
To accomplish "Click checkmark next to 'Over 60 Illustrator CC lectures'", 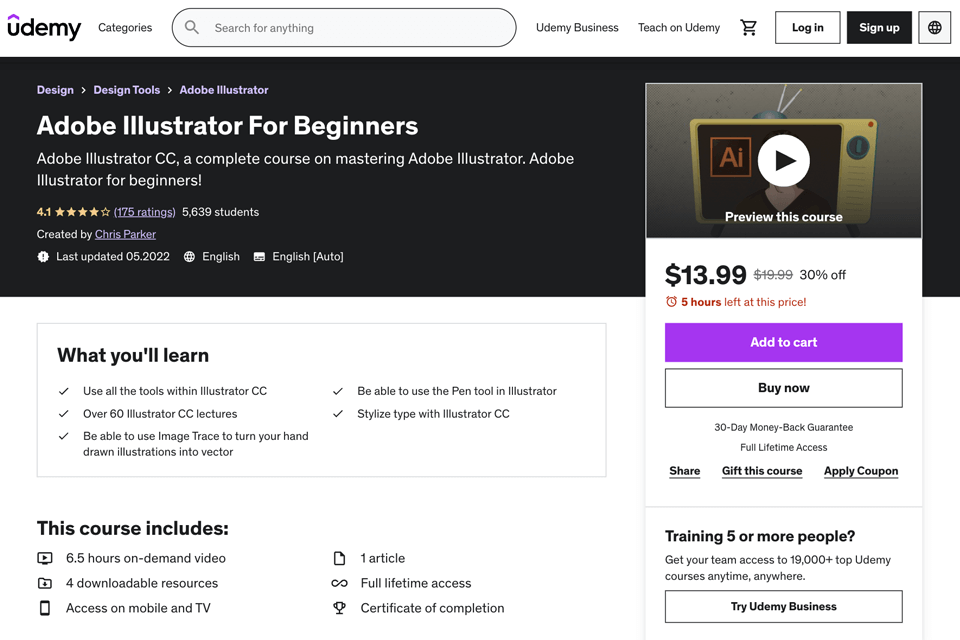I will point(63,414).
